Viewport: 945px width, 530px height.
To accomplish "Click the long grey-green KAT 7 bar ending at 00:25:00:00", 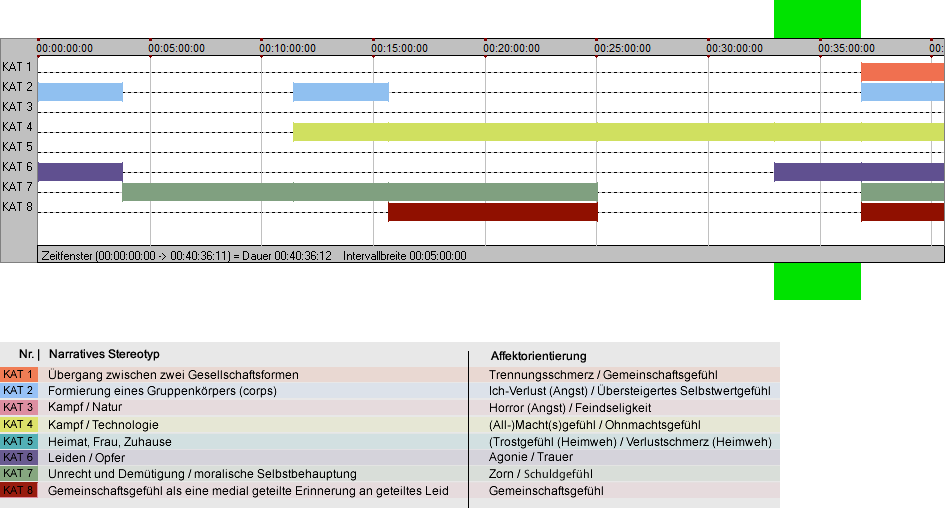I will [360, 192].
